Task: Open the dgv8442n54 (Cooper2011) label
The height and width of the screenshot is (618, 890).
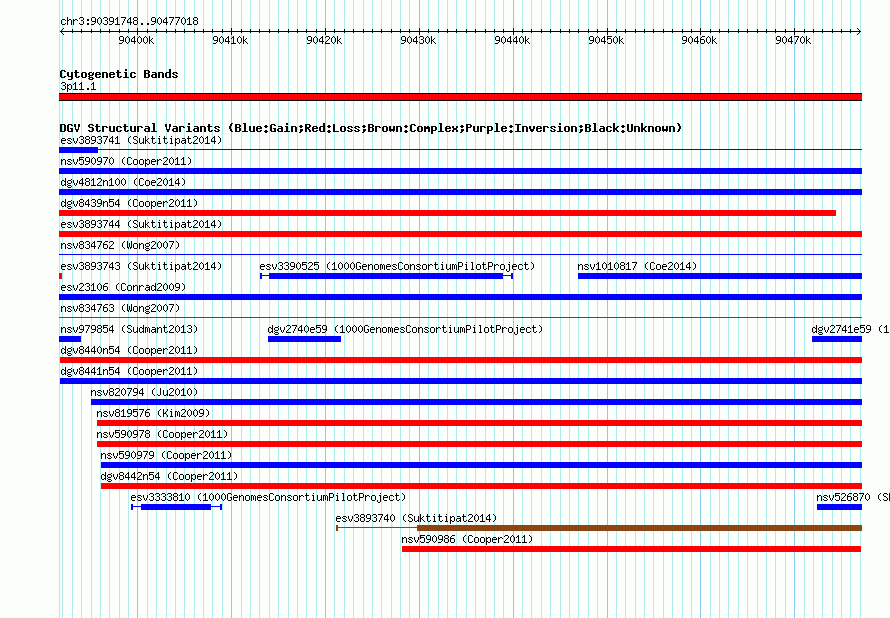Action: (170, 476)
